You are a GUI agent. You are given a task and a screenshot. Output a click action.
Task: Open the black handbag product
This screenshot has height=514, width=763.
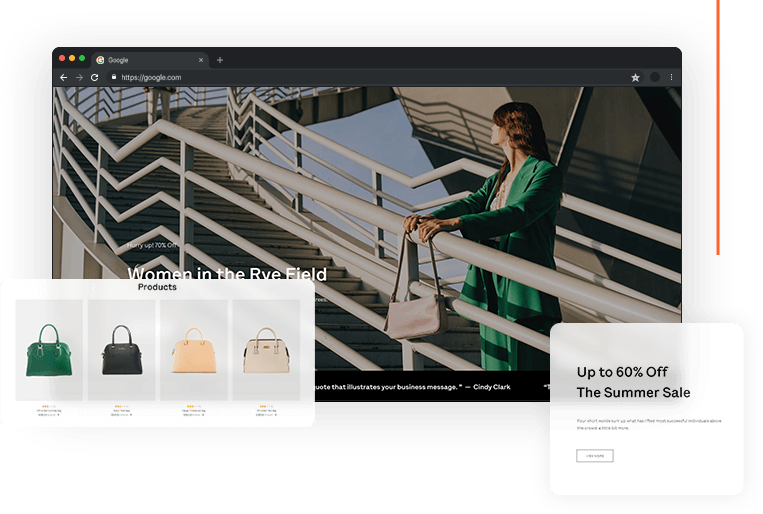[121, 350]
